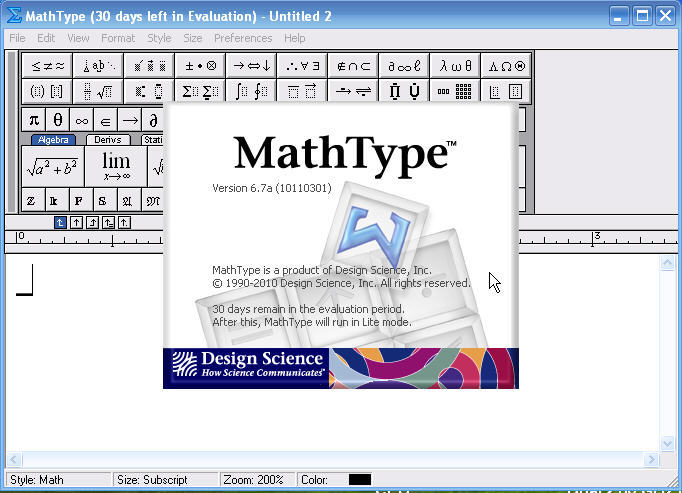Open the logical symbols palette (∴ ∀ ∃)
This screenshot has height=493, width=682.
click(302, 66)
